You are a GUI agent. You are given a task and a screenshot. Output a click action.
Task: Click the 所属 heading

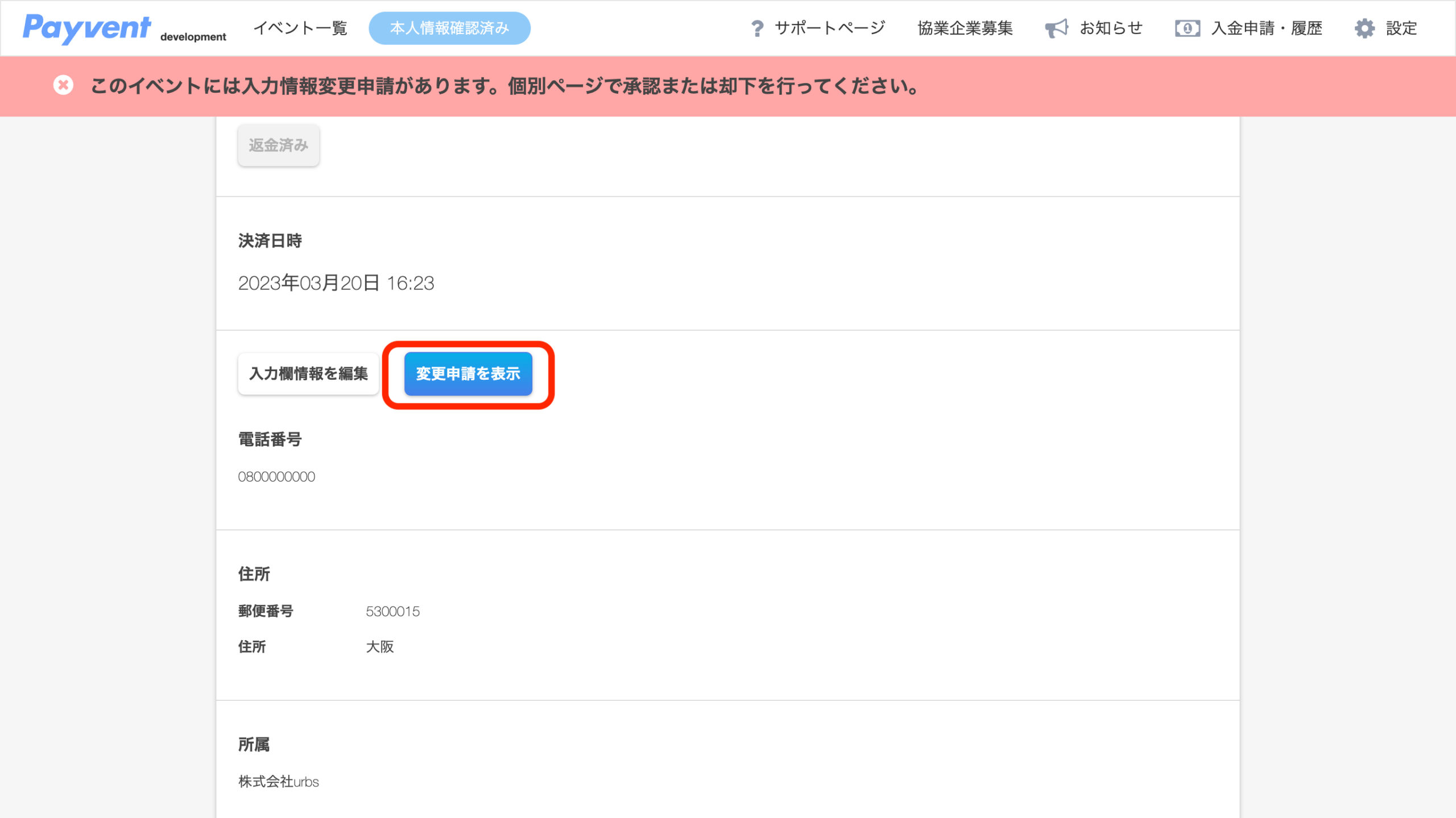pyautogui.click(x=254, y=745)
